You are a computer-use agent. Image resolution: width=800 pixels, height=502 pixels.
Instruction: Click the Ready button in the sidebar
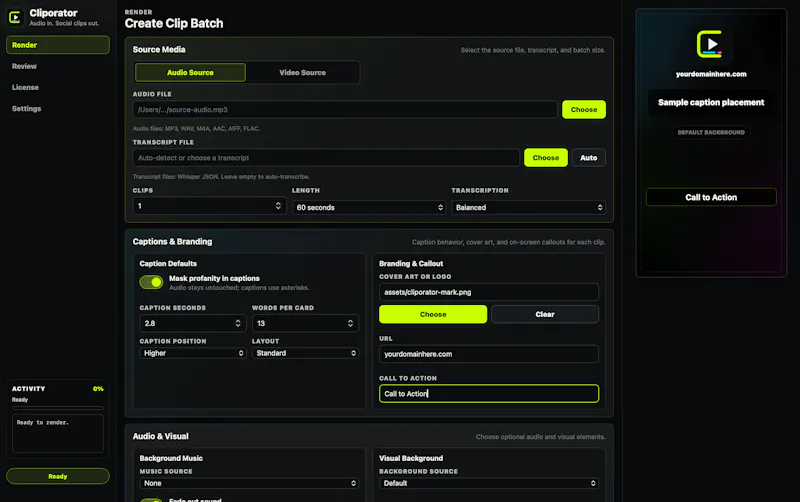(58, 476)
